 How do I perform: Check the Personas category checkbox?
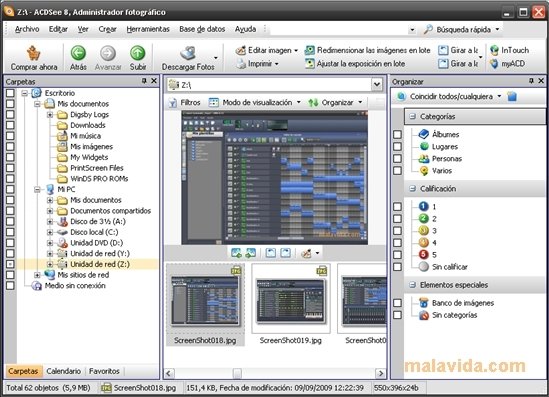[x=397, y=158]
